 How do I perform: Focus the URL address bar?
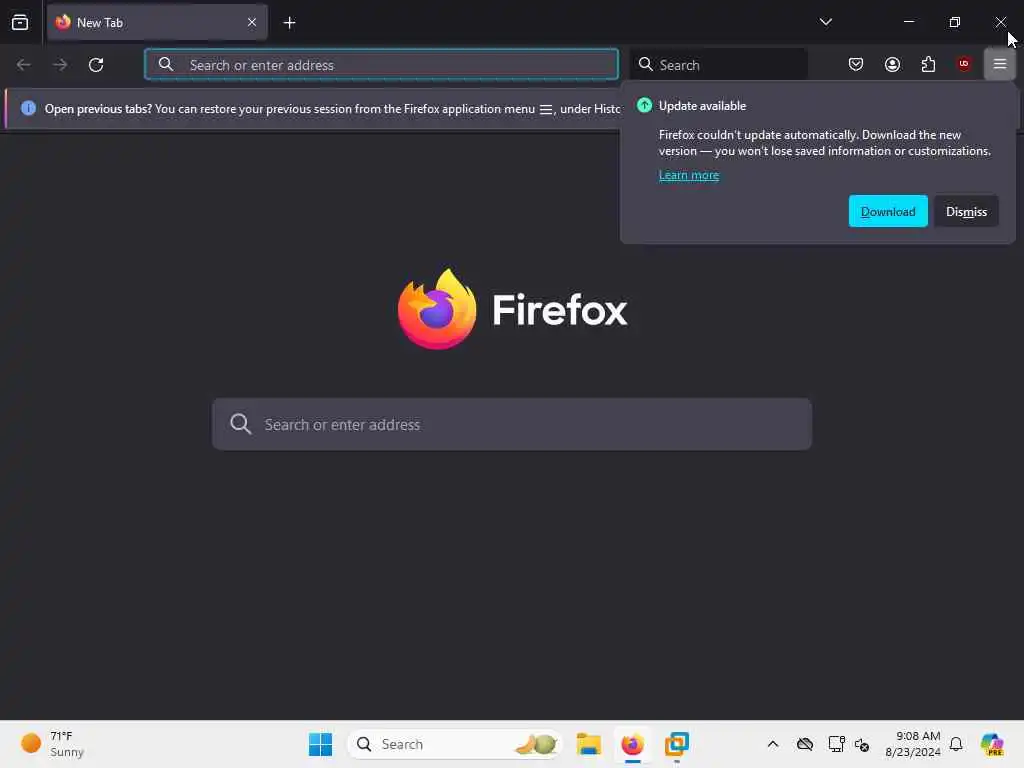[x=381, y=65]
